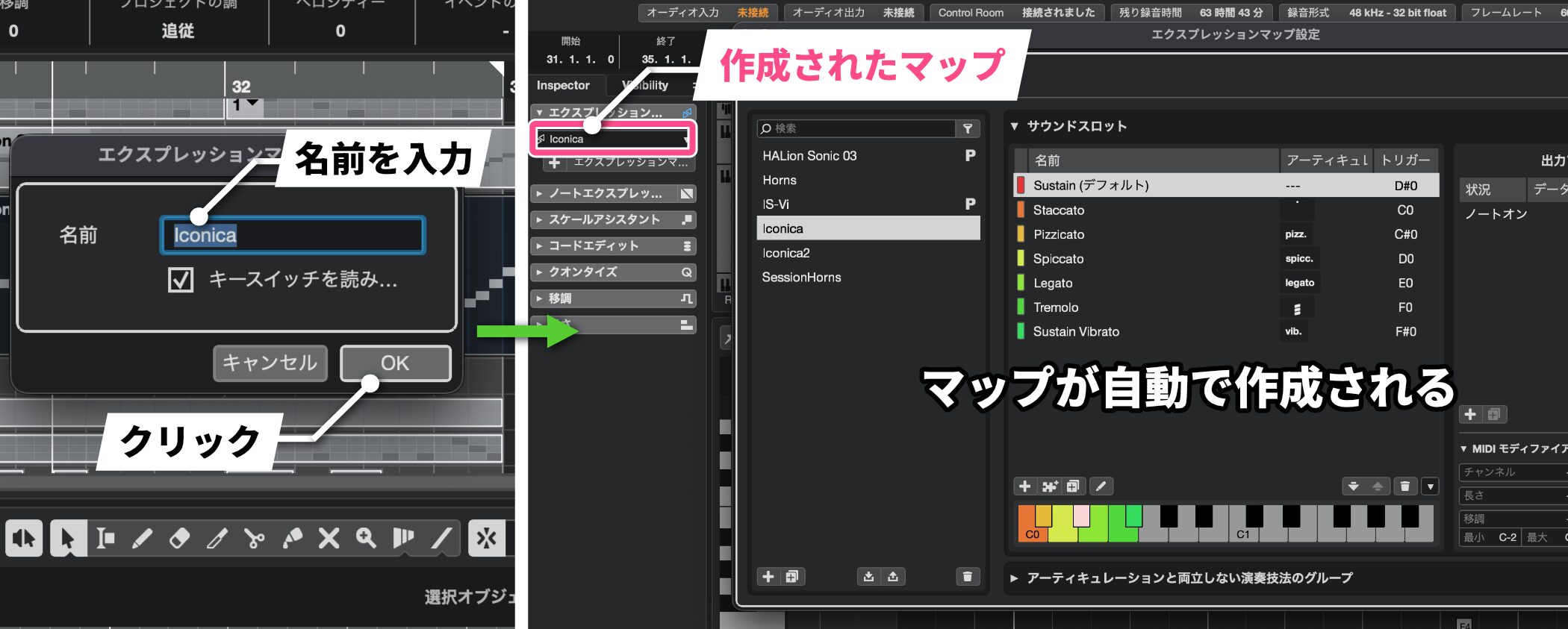Toggle the キースイッチを読み checkbox

click(181, 281)
